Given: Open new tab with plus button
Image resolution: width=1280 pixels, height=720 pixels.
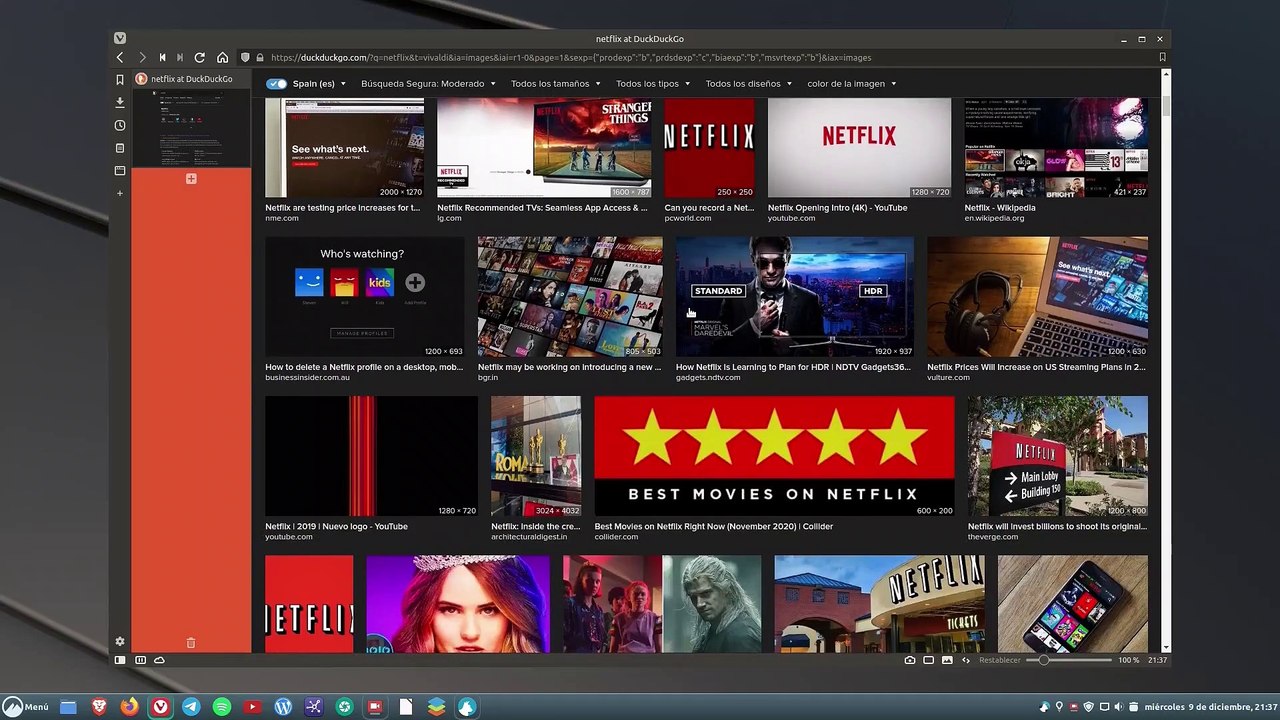Looking at the screenshot, I should point(191,178).
